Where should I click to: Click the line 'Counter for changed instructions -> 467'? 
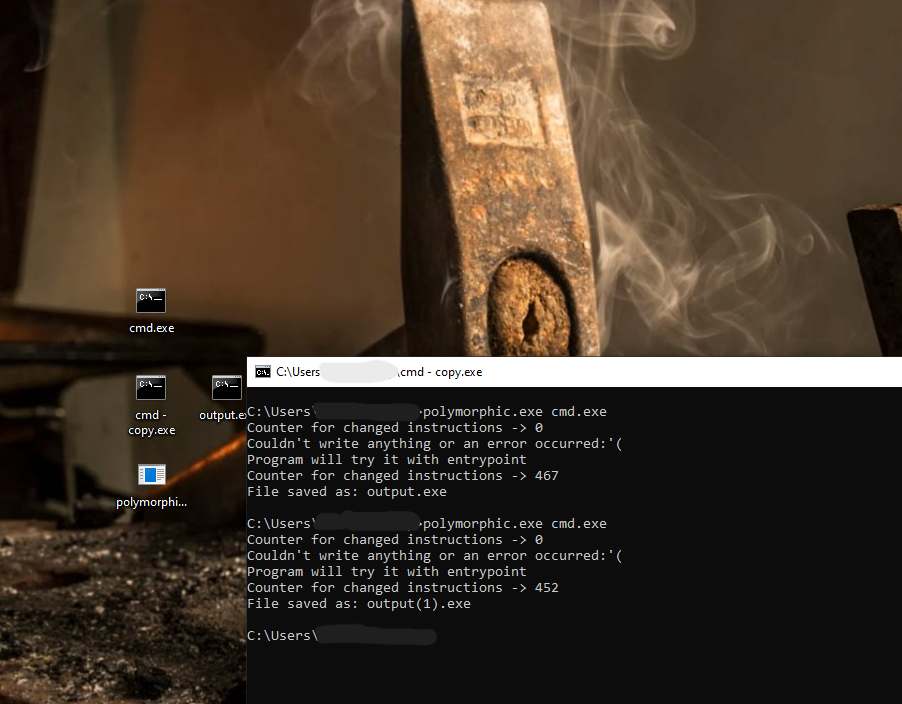[x=403, y=476]
